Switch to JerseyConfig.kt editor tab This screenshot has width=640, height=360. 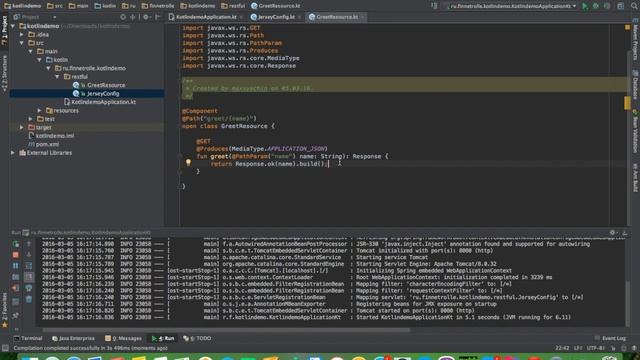(x=276, y=17)
